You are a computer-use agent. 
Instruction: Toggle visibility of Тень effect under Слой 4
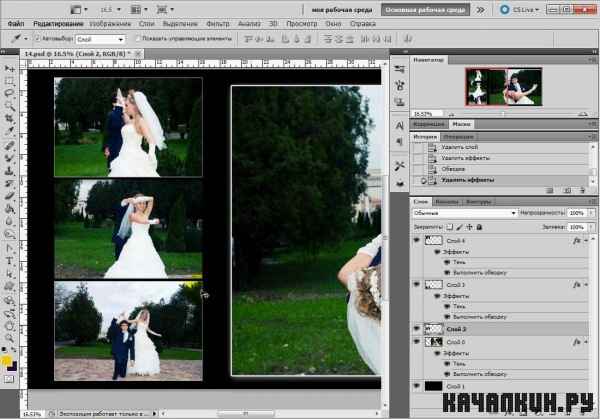[x=447, y=262]
